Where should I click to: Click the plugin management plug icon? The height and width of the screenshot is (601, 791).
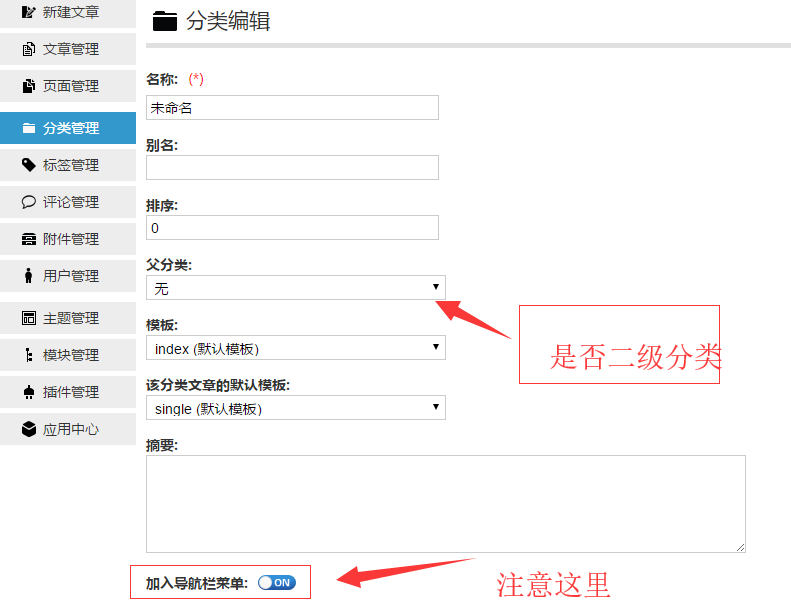click(x=29, y=392)
